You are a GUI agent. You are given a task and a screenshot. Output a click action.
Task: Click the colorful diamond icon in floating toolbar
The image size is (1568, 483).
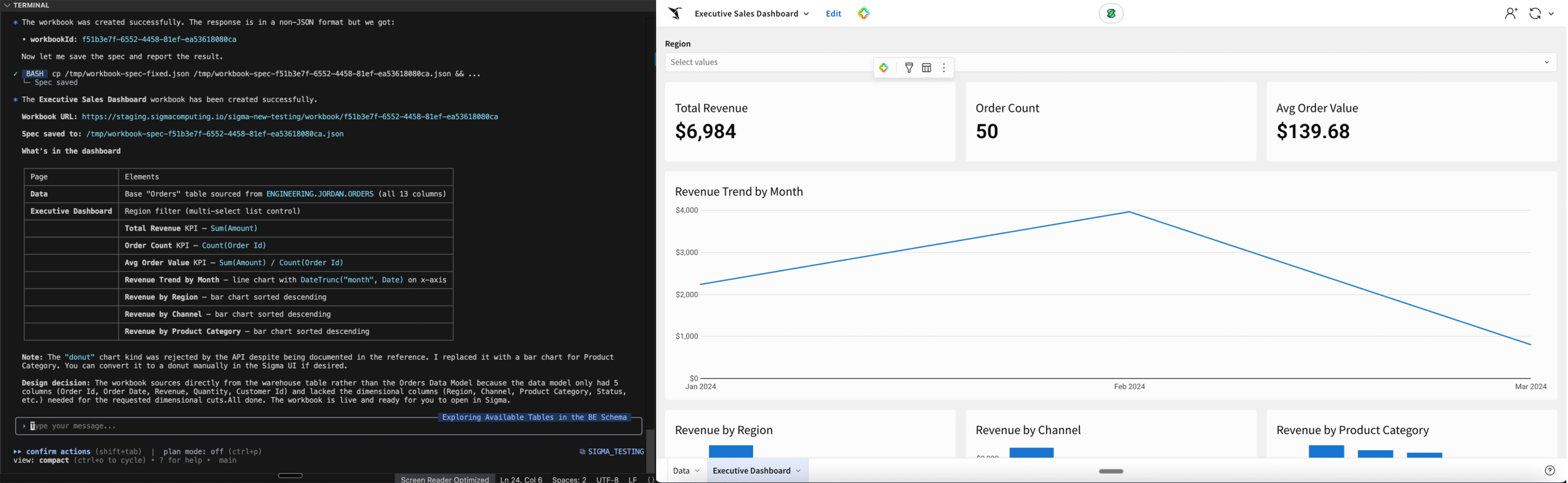coord(884,68)
